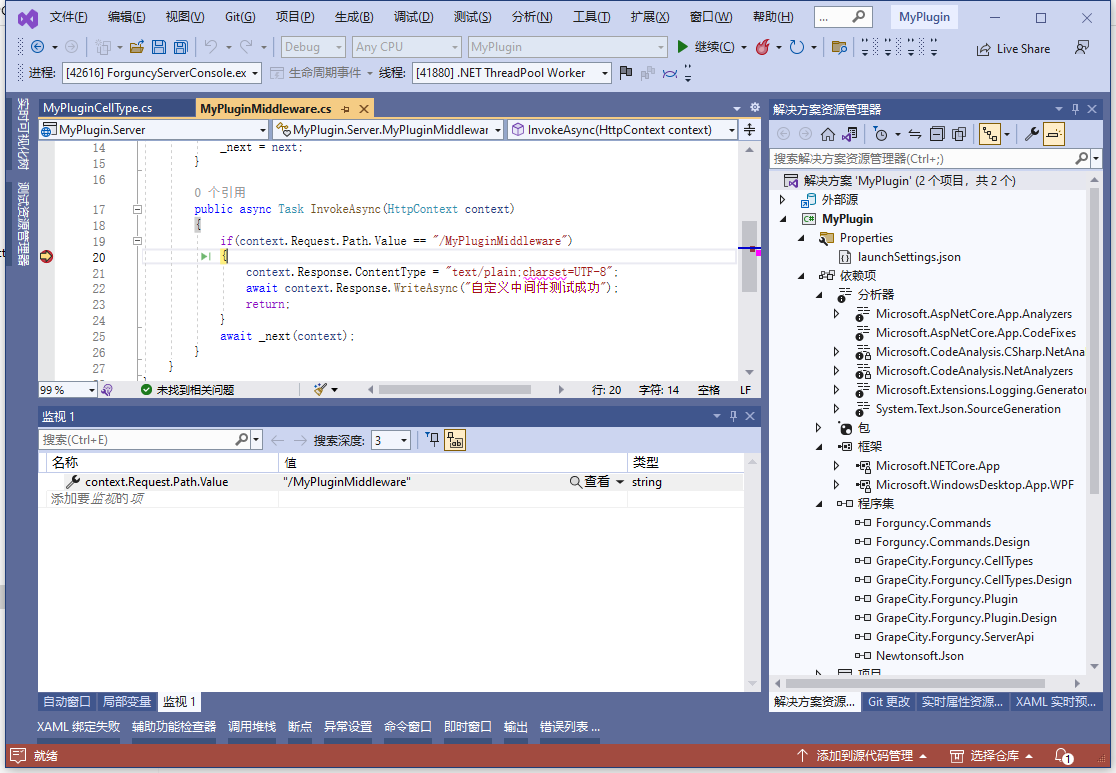Click the Open File folder icon
Screen dimensions: 1116x773
tap(137, 47)
